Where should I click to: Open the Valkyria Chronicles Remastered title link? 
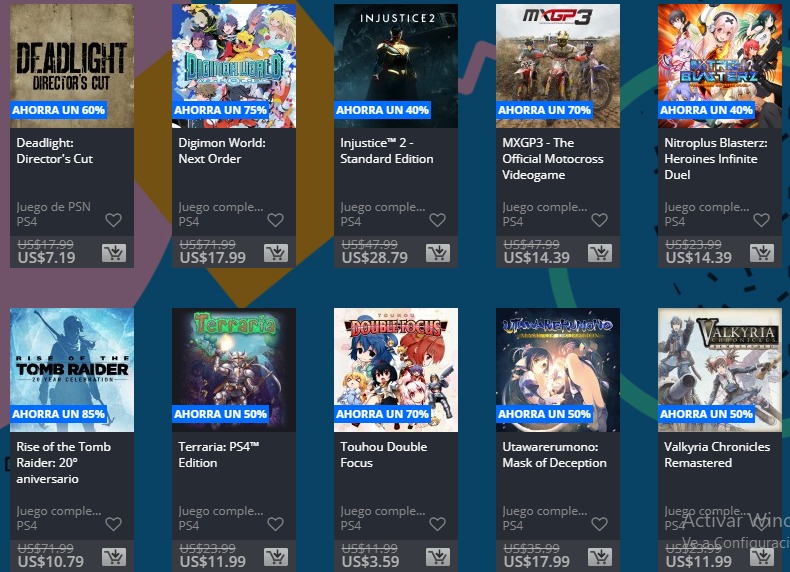pos(717,455)
